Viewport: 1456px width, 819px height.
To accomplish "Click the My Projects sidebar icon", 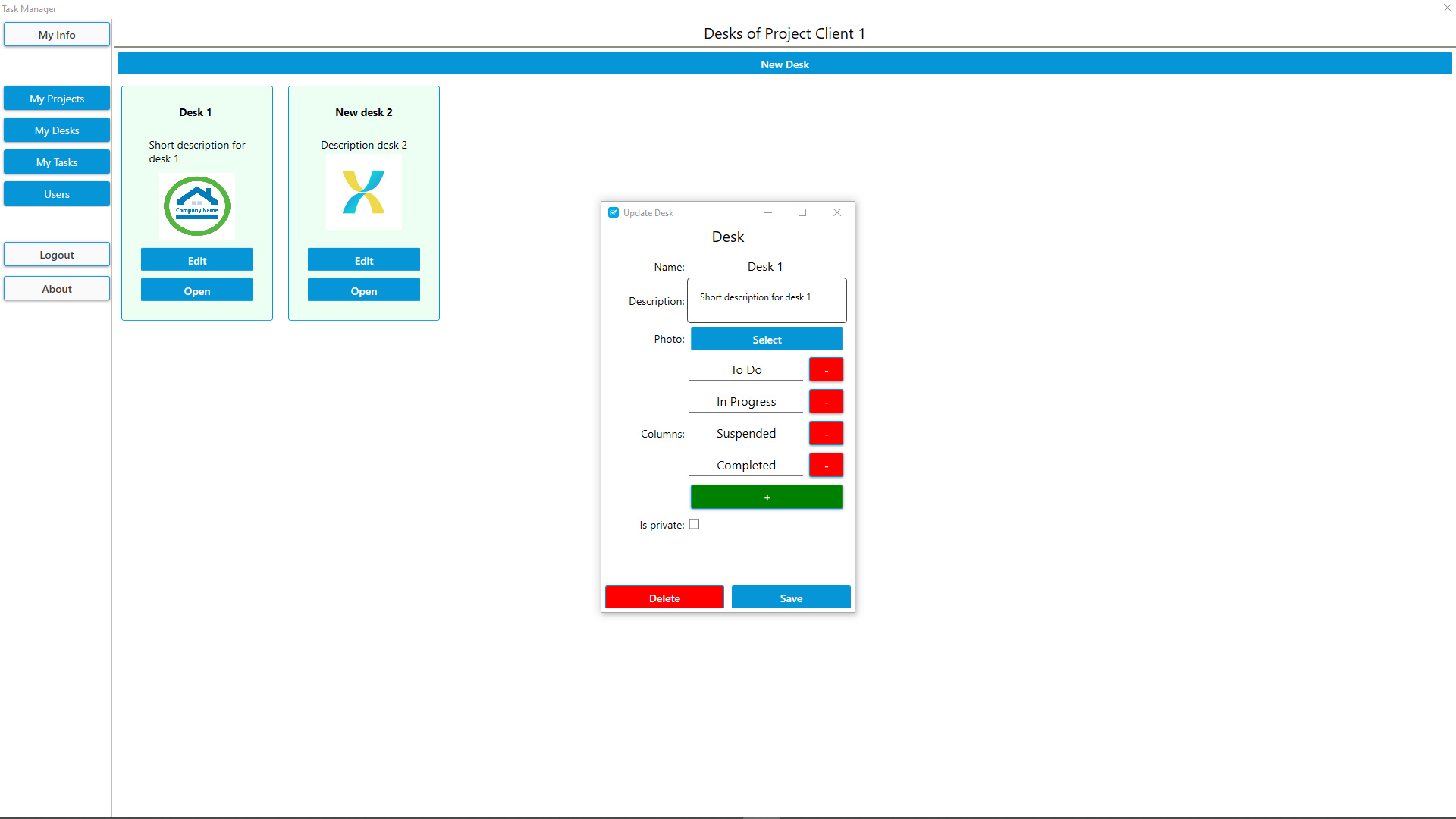I will (x=56, y=98).
